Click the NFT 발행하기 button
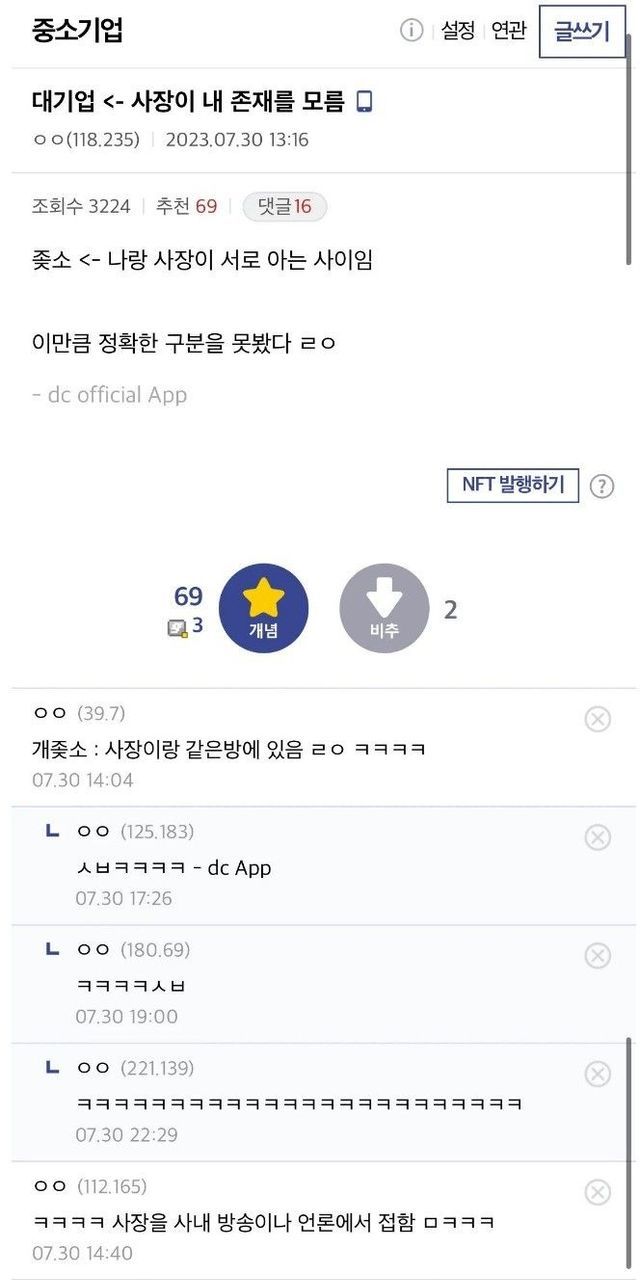 tap(512, 485)
